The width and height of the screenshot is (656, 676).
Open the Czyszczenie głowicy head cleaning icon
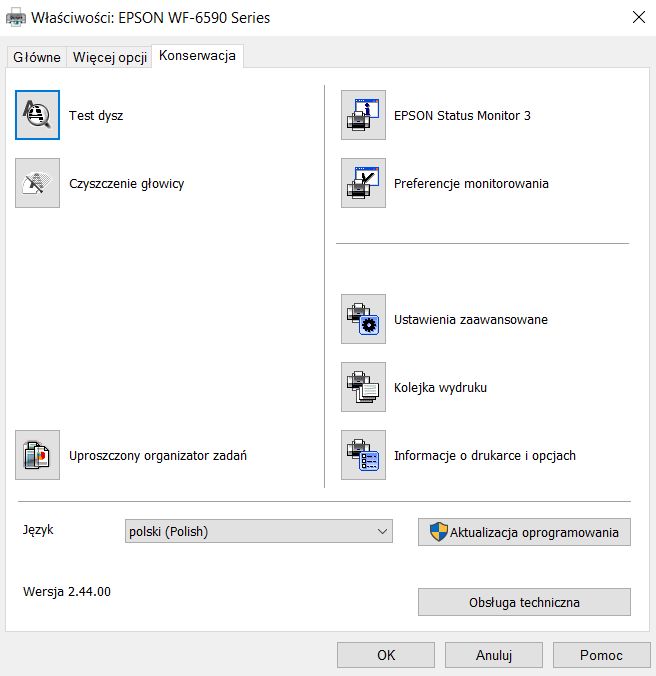[37, 183]
